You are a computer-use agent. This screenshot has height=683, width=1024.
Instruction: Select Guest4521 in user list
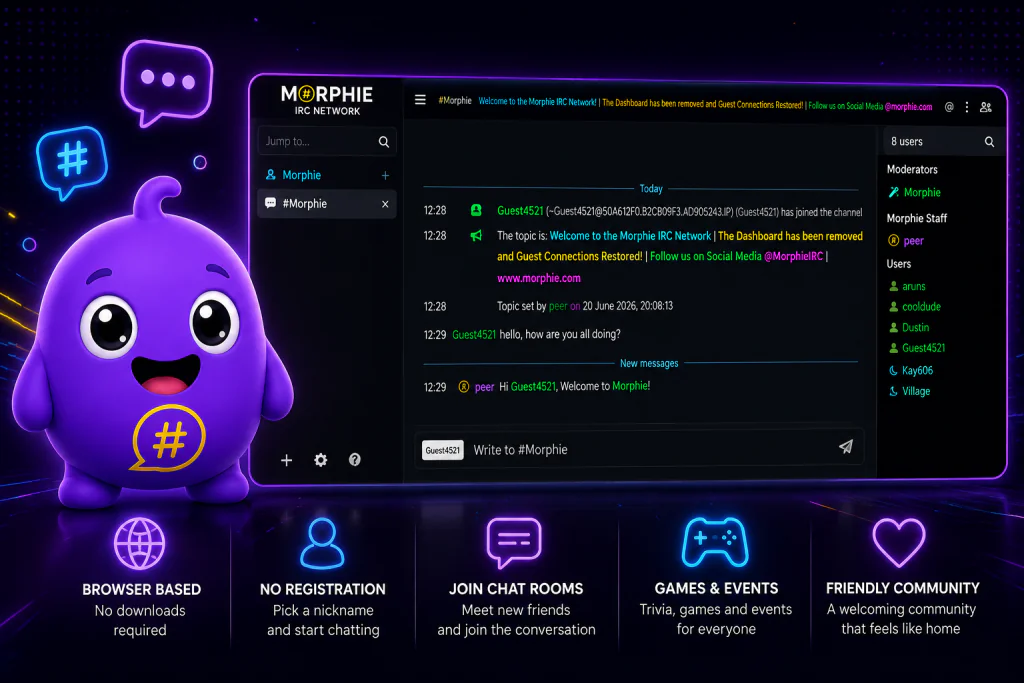click(923, 348)
